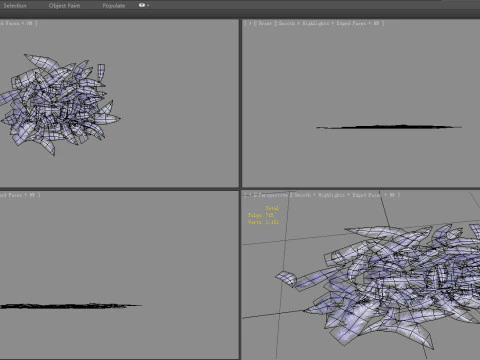
Task: Open the Selection ribbon tab
Action: click(15, 6)
